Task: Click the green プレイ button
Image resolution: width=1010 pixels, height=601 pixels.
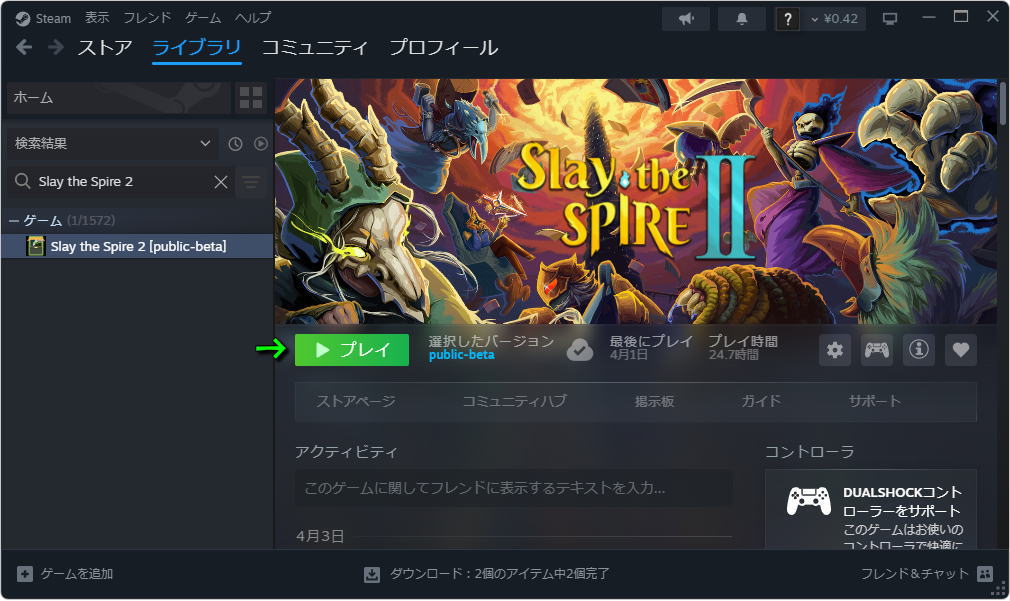Action: pyautogui.click(x=352, y=350)
